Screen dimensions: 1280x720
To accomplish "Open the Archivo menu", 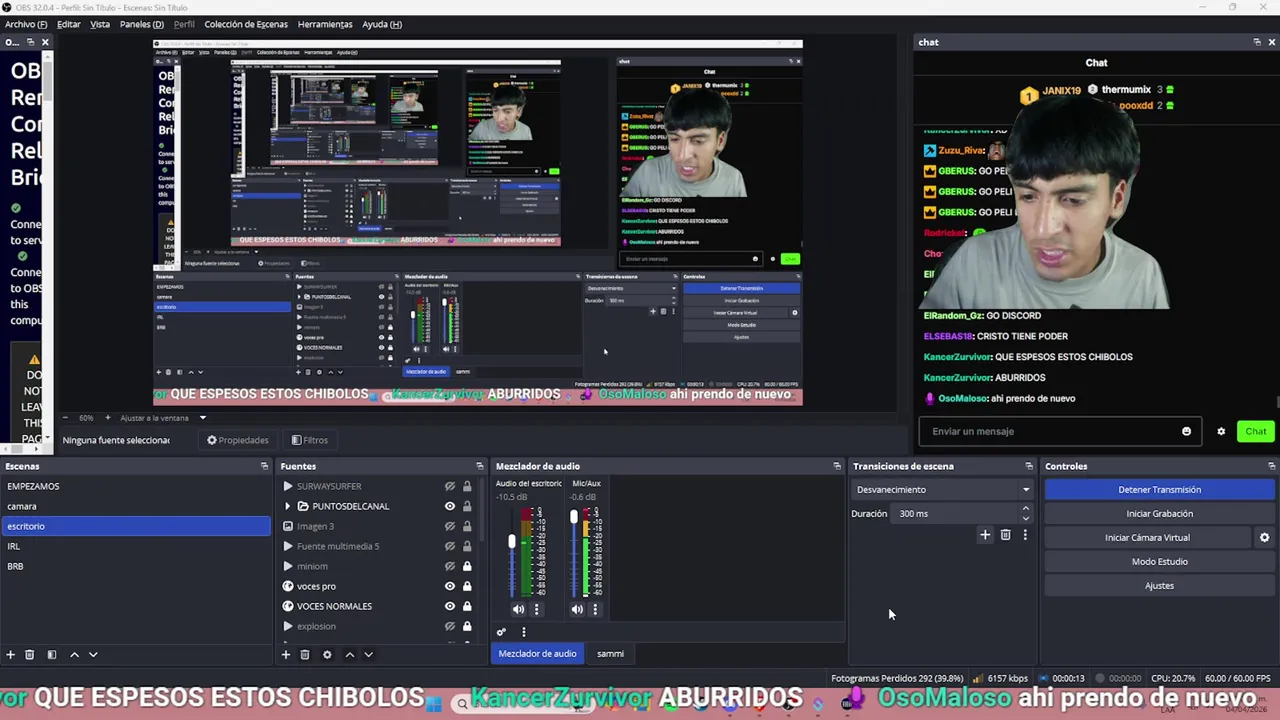I will 26,24.
